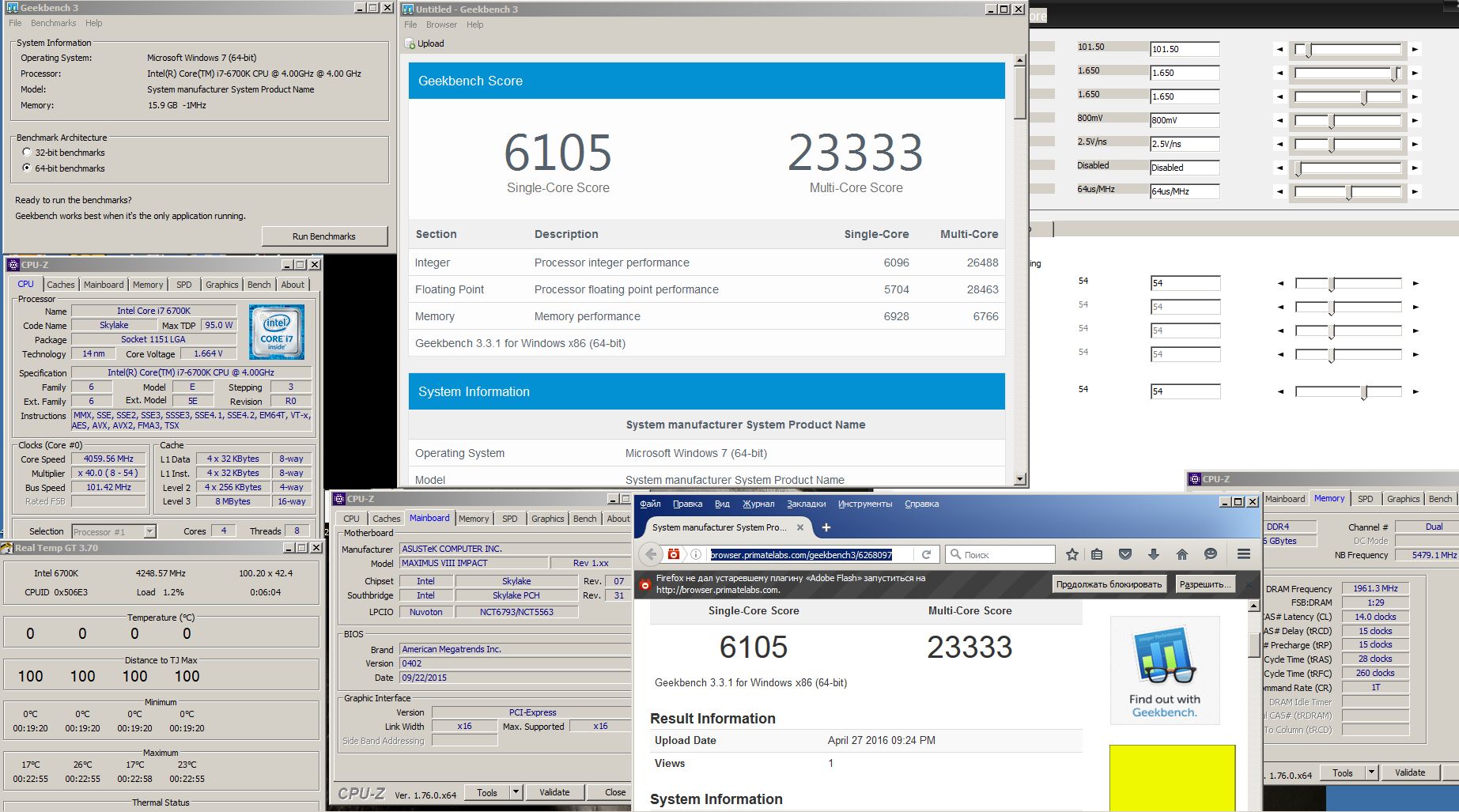Open Memory tab in CPU-Z Memory window

click(x=1329, y=498)
